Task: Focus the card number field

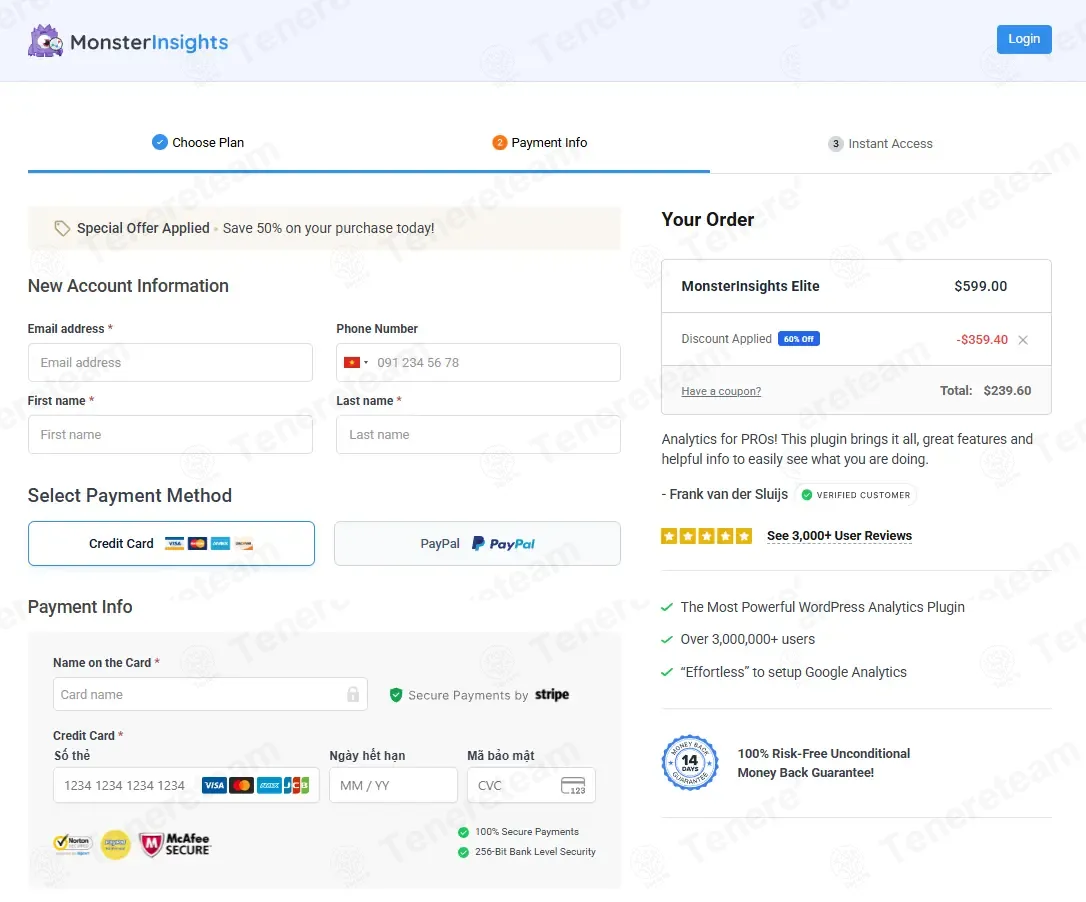Action: pyautogui.click(x=186, y=785)
